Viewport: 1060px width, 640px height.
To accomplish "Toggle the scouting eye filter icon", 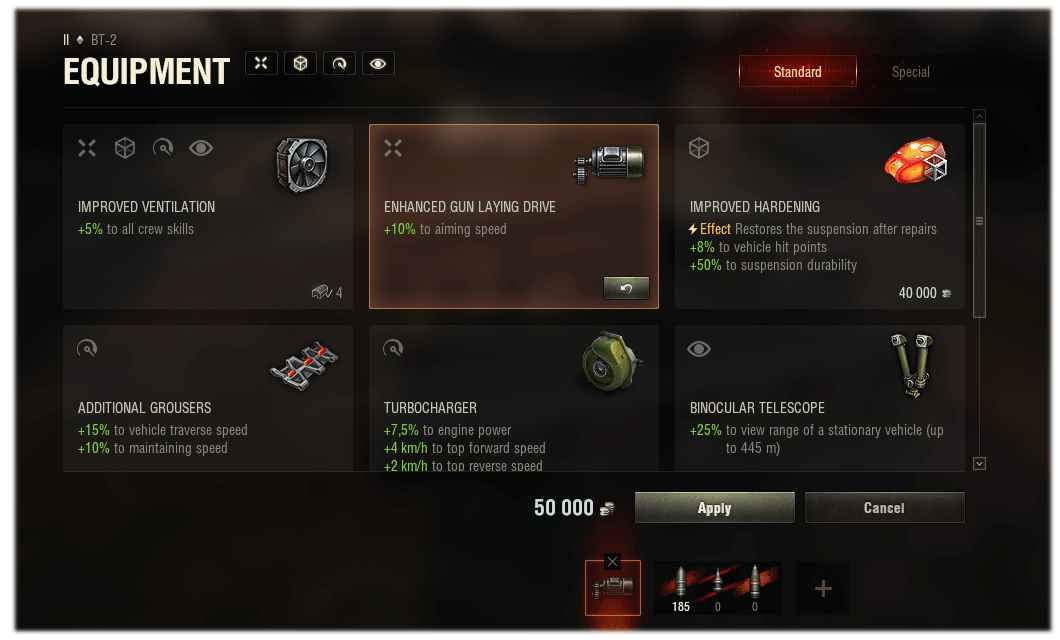I will pyautogui.click(x=378, y=64).
